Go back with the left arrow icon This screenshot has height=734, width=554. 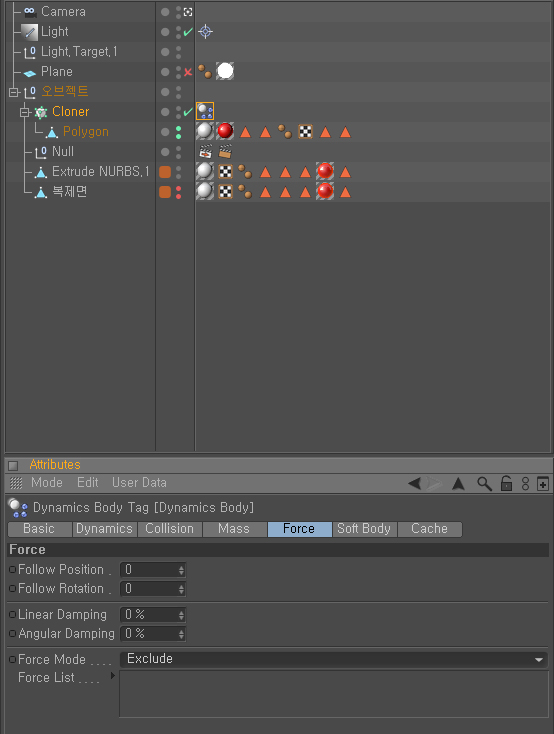point(414,484)
